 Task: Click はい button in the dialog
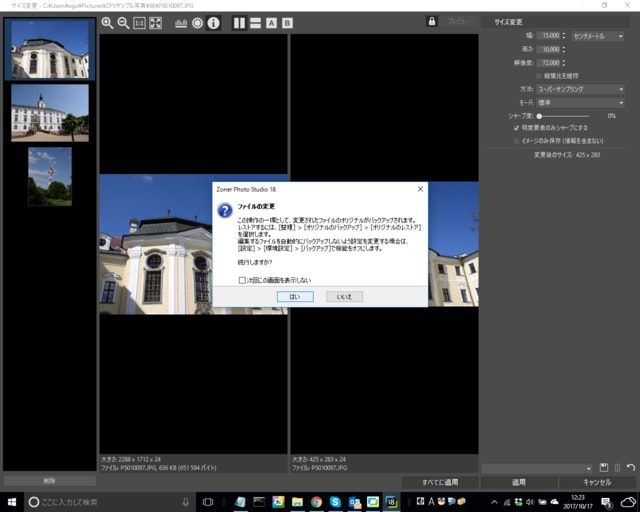(x=294, y=297)
